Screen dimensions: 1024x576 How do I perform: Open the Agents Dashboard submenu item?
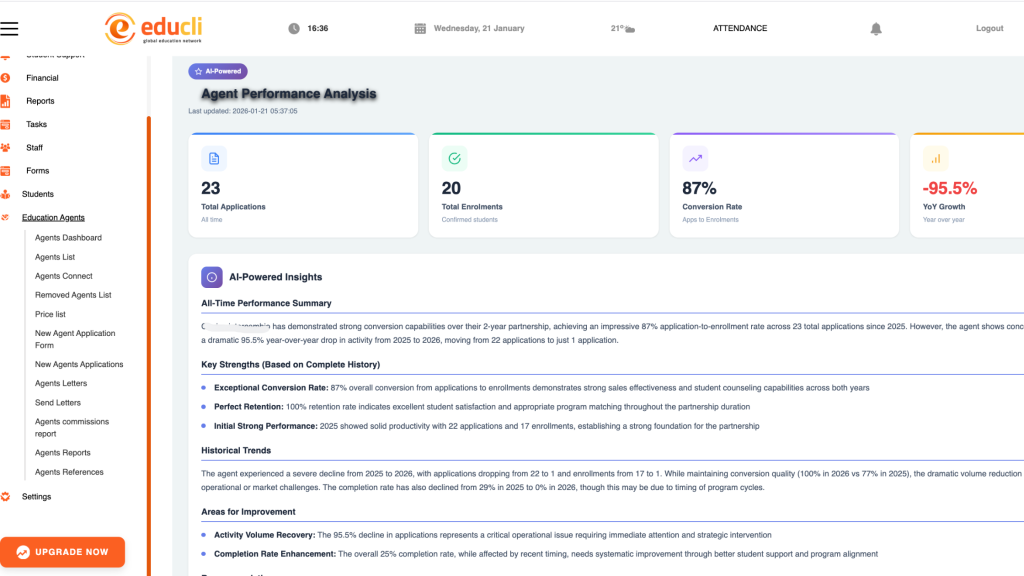tap(68, 238)
